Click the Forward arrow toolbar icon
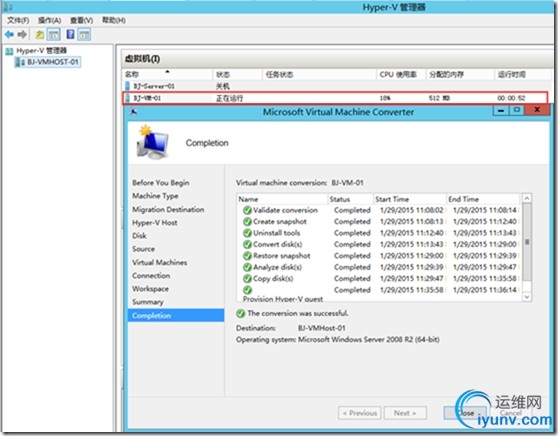 (x=22, y=35)
